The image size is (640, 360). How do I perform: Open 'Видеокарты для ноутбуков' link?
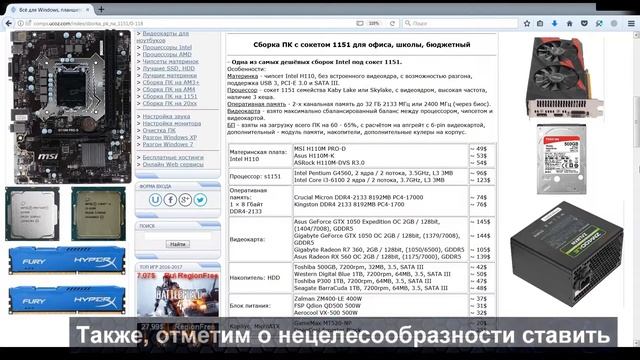(162, 37)
